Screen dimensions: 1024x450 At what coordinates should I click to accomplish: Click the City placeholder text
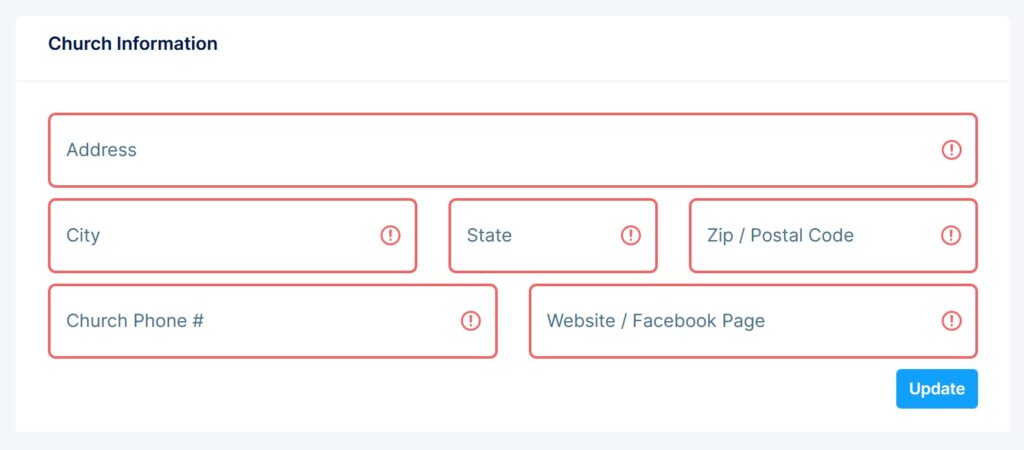(x=83, y=235)
